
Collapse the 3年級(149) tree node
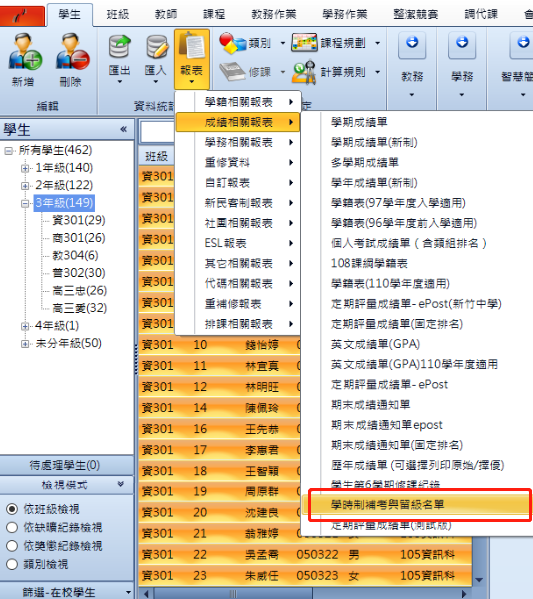pos(25,203)
